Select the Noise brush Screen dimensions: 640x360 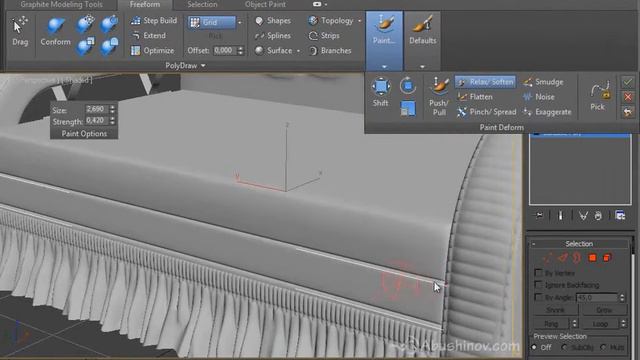tap(538, 97)
